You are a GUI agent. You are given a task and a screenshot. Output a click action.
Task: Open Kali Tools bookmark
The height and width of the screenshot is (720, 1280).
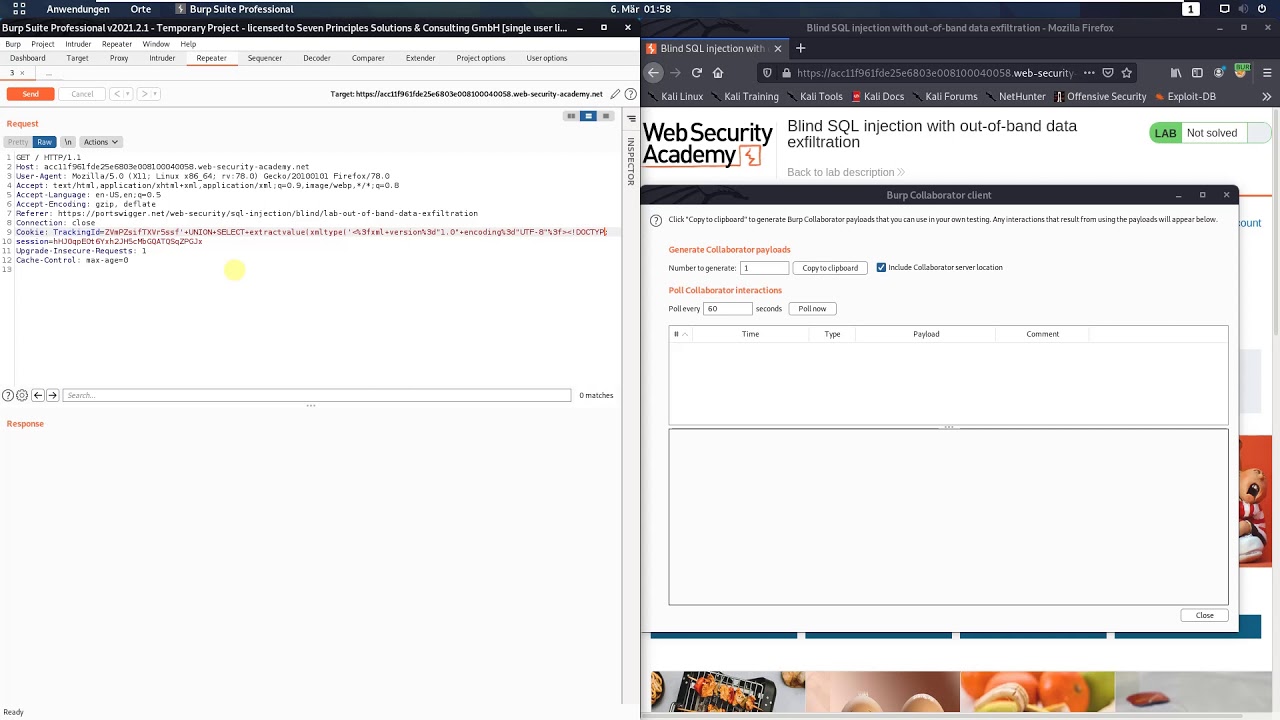click(x=814, y=97)
